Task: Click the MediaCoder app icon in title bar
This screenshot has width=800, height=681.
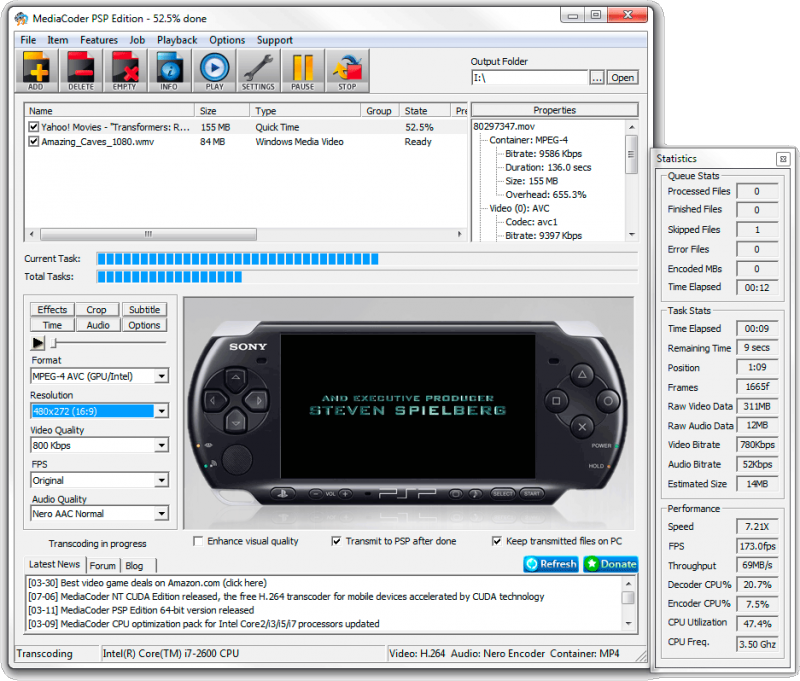Action: pyautogui.click(x=21, y=19)
